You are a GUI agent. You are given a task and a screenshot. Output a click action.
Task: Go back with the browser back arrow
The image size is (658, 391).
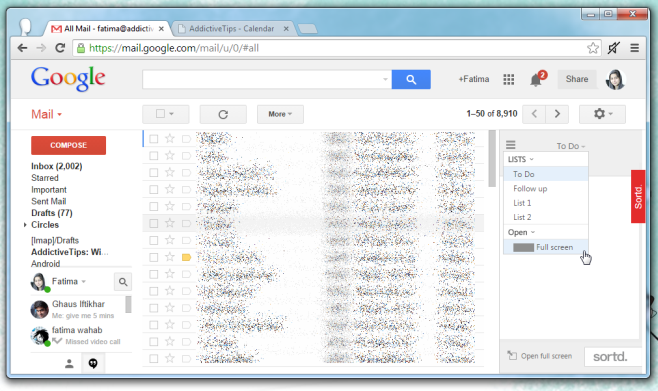[22, 48]
